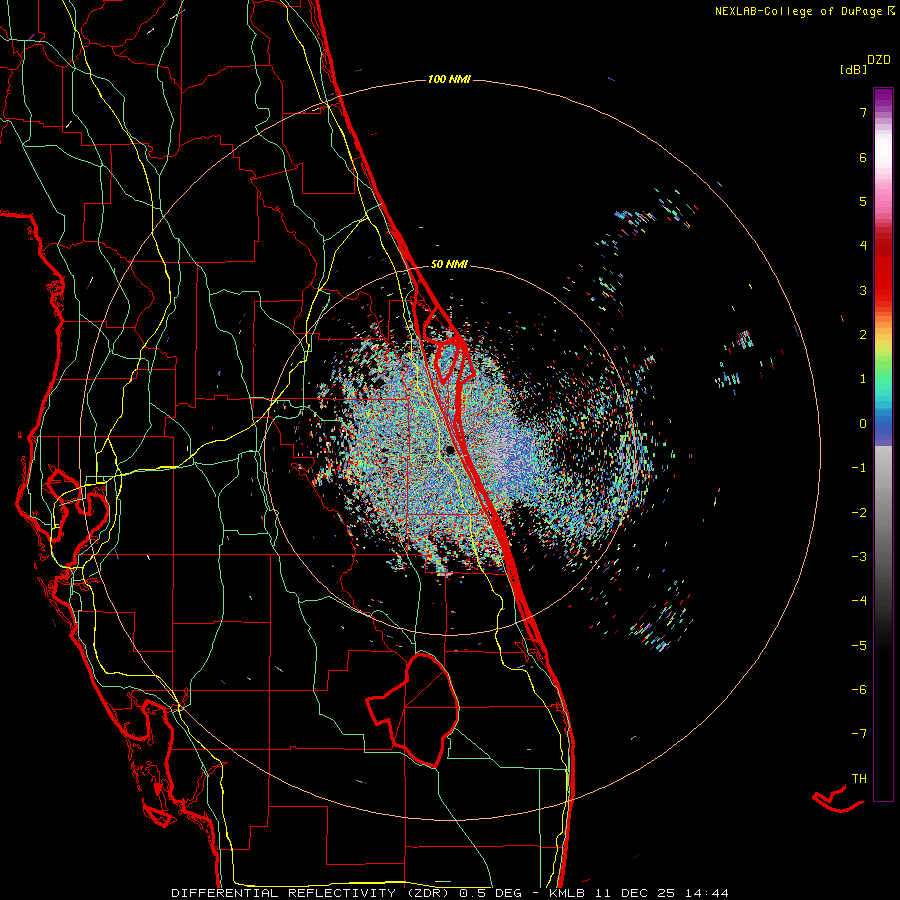Click the -6 tick label on color scale
Viewport: 900px width, 900px height.
click(x=859, y=690)
